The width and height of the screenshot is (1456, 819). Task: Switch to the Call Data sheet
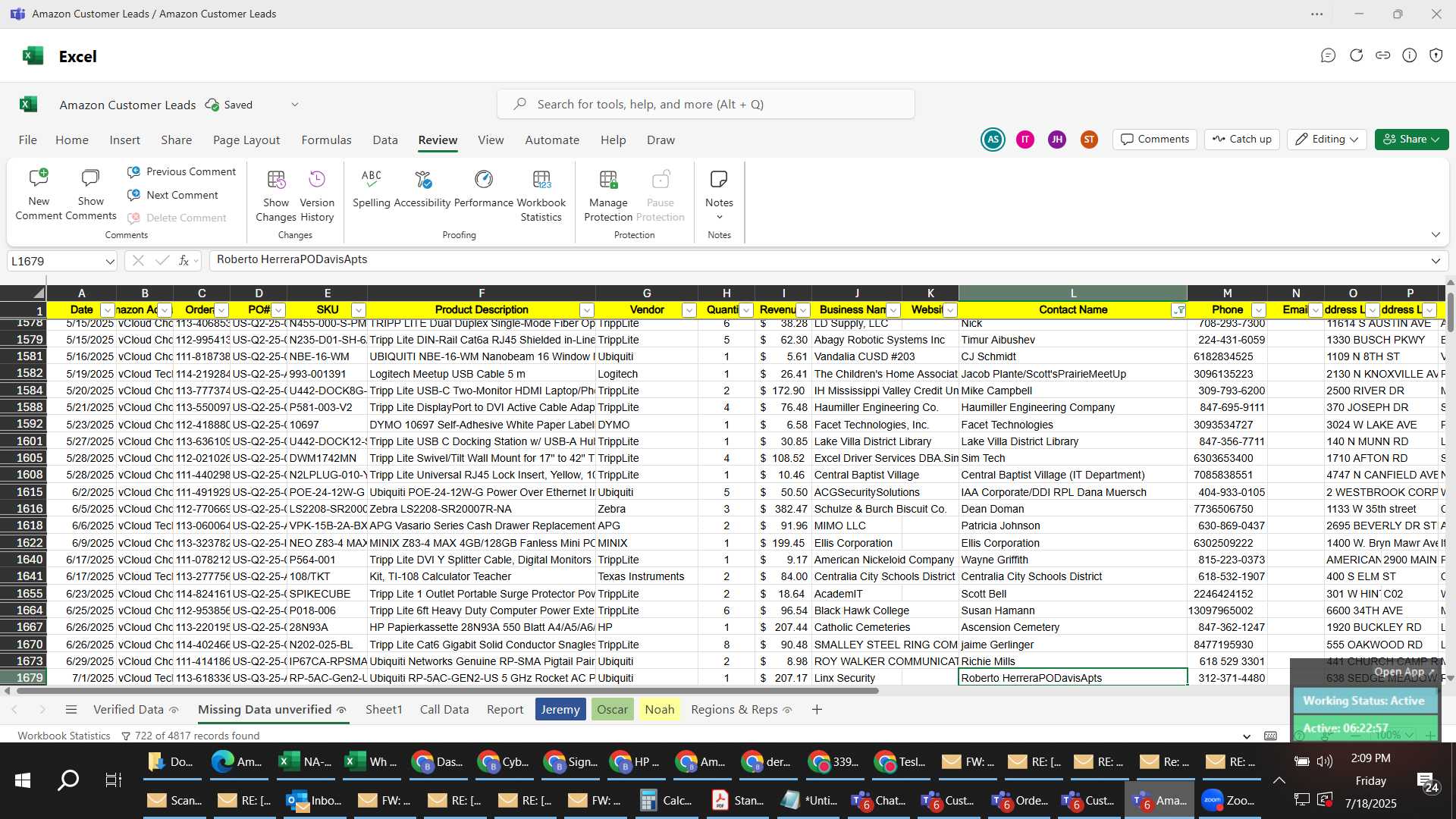tap(444, 710)
